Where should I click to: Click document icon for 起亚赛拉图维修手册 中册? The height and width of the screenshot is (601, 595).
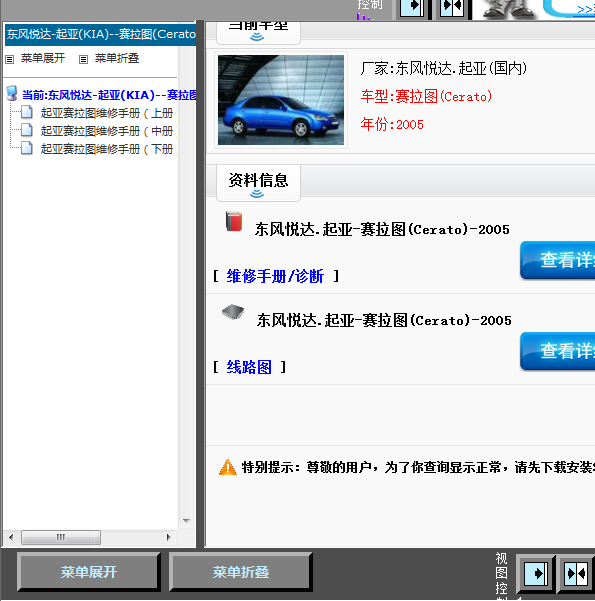26,130
